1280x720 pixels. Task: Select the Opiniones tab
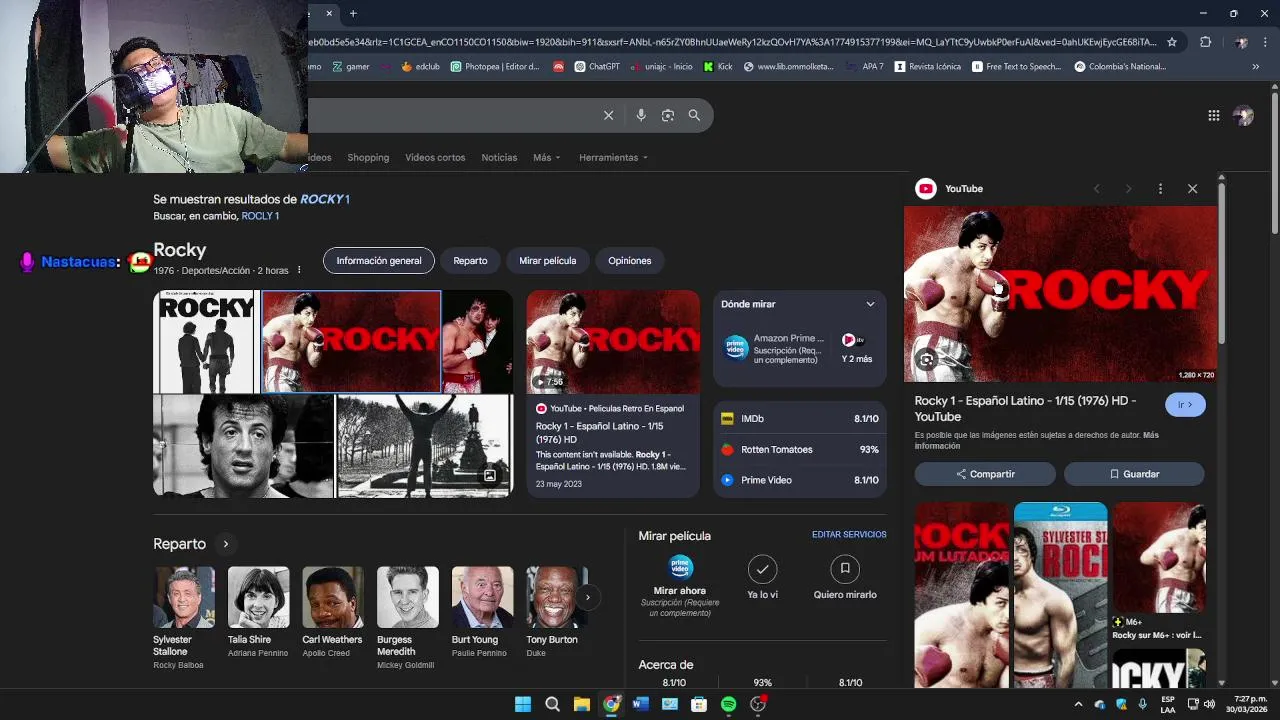click(630, 261)
